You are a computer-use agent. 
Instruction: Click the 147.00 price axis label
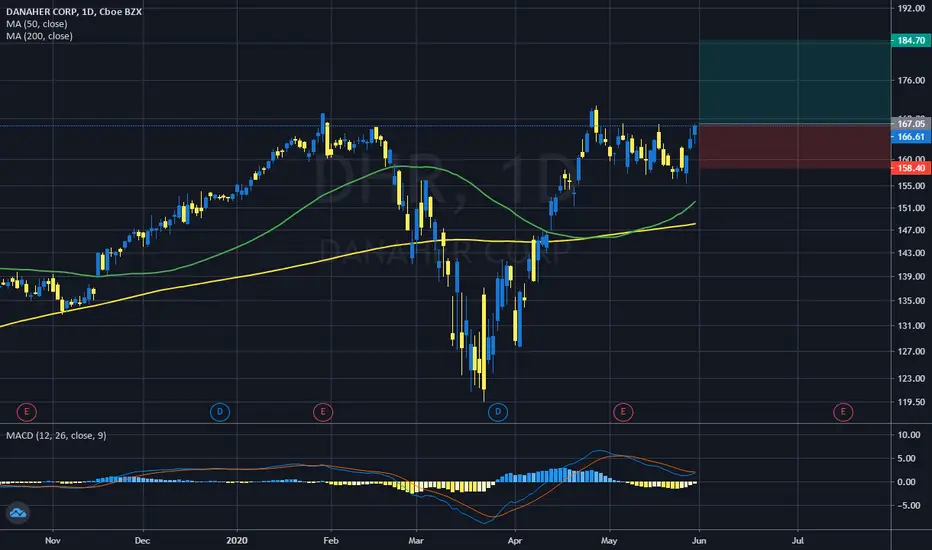pos(911,230)
